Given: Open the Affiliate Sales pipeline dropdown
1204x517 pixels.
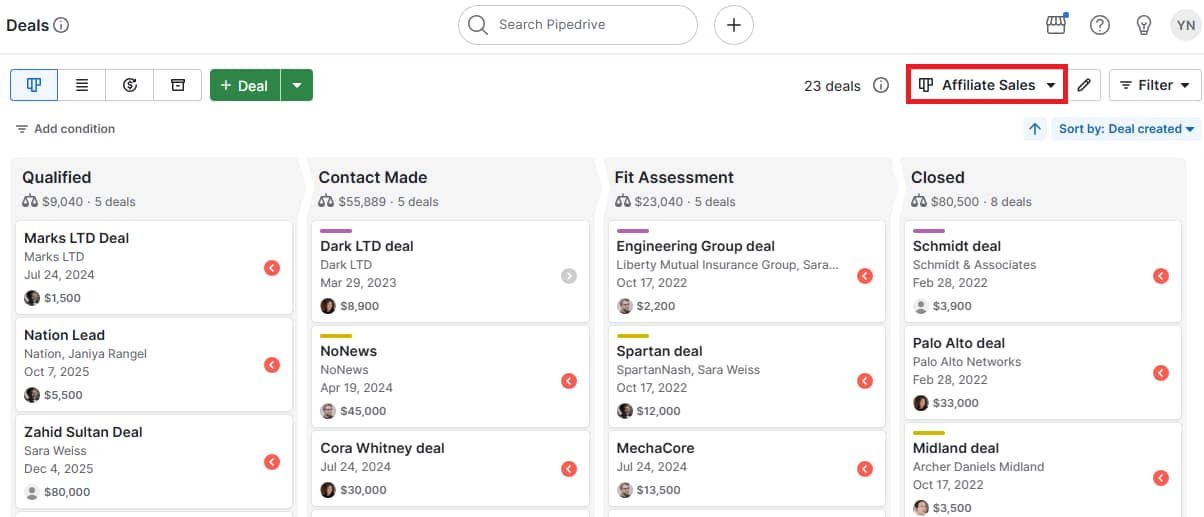Looking at the screenshot, I should [988, 85].
